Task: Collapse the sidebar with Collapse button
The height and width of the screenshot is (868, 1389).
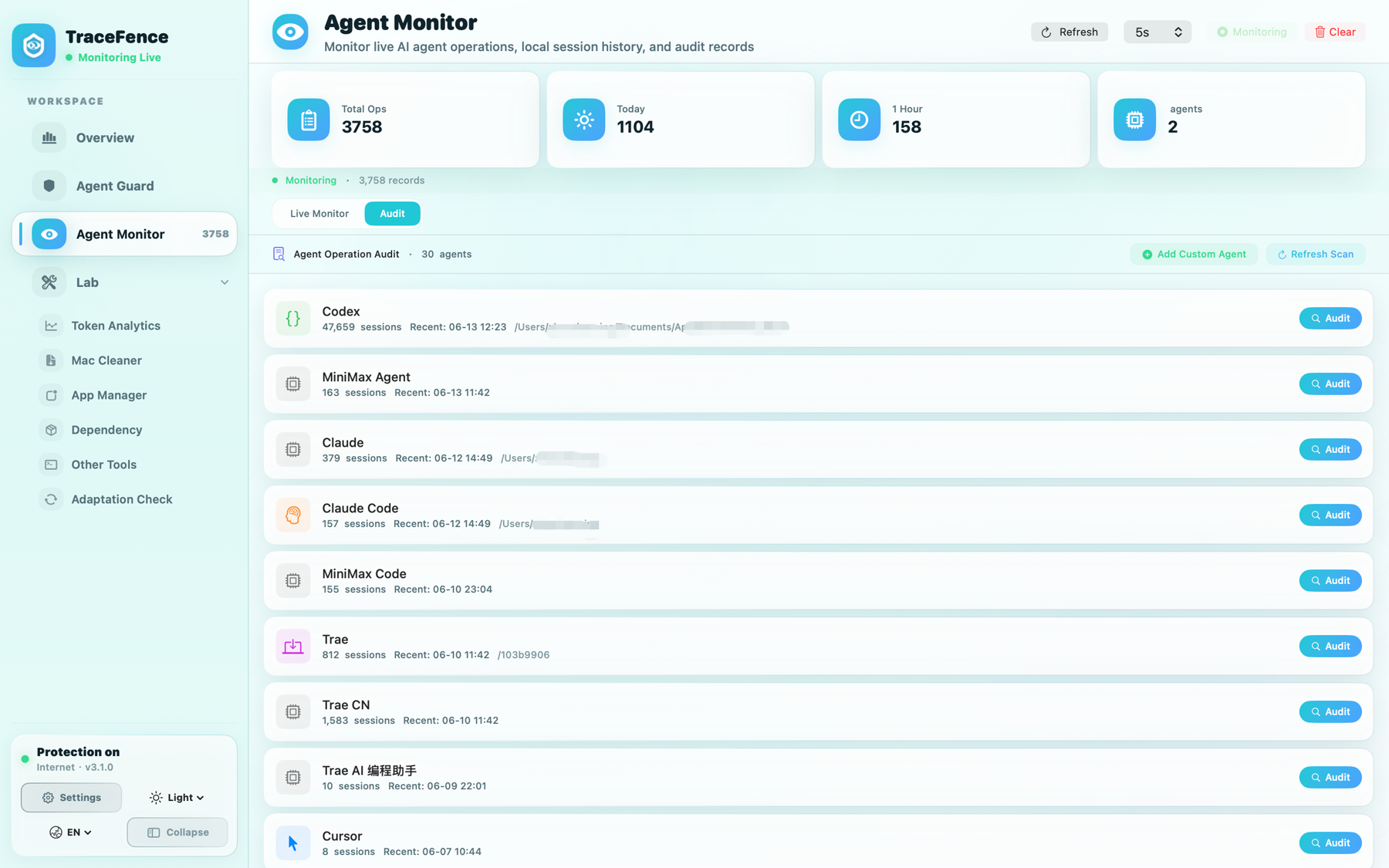Action: (x=177, y=833)
